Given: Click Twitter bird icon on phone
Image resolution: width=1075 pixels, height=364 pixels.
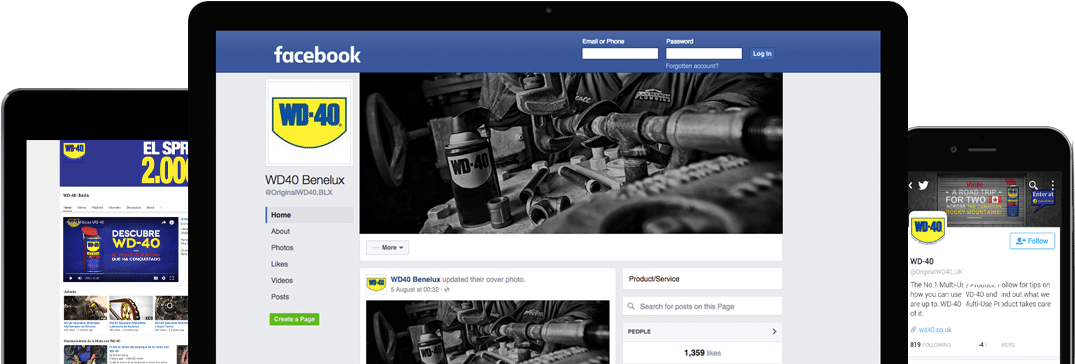Looking at the screenshot, I should pyautogui.click(x=923, y=185).
